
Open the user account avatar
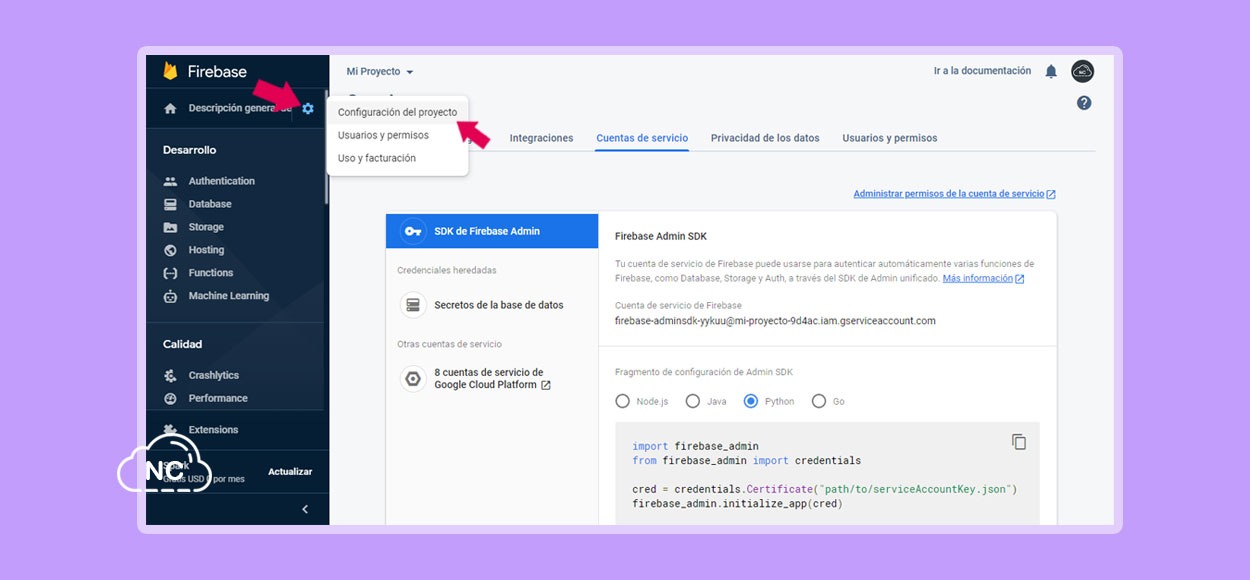1082,71
